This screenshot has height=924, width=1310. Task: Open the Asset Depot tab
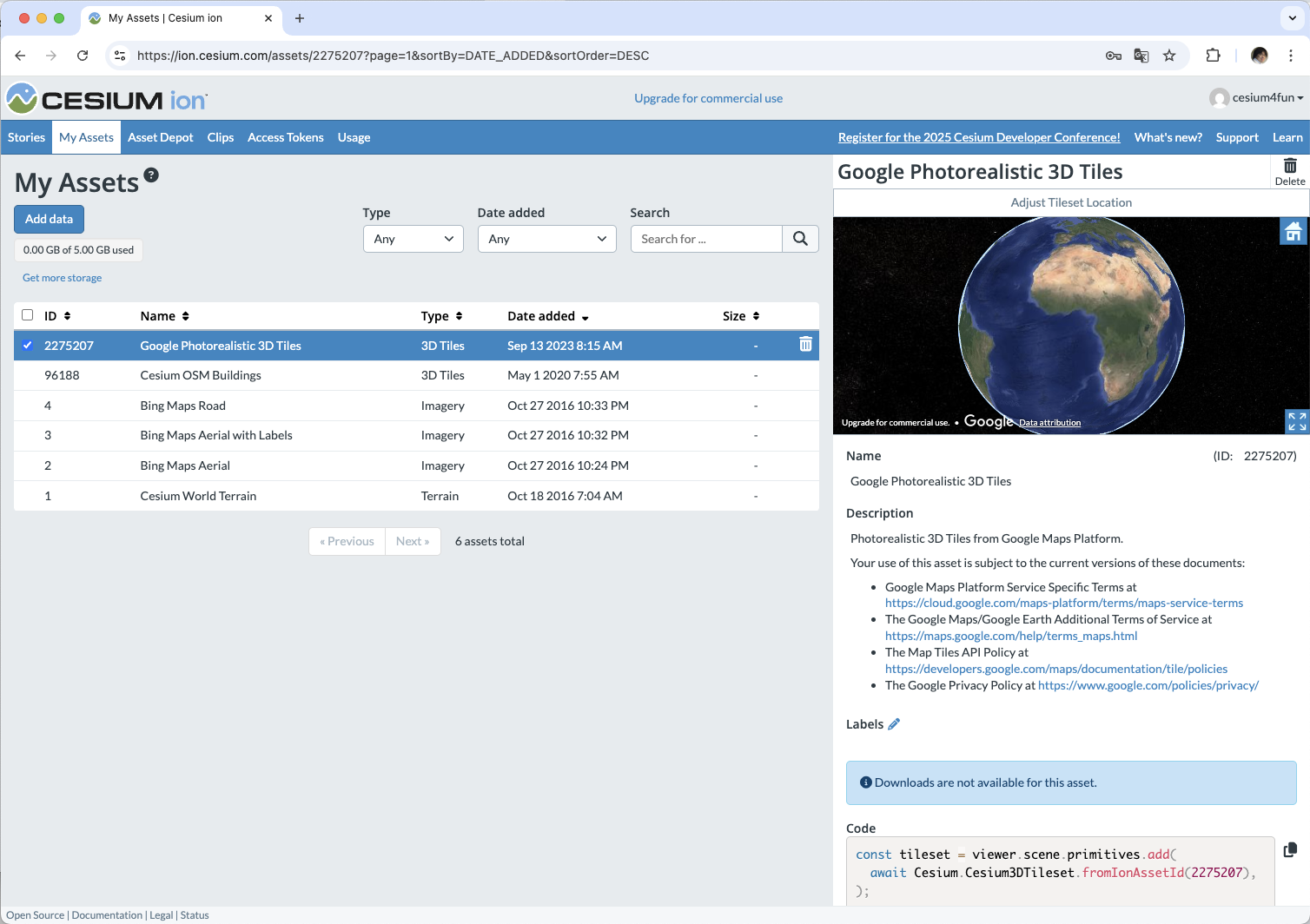coord(161,137)
